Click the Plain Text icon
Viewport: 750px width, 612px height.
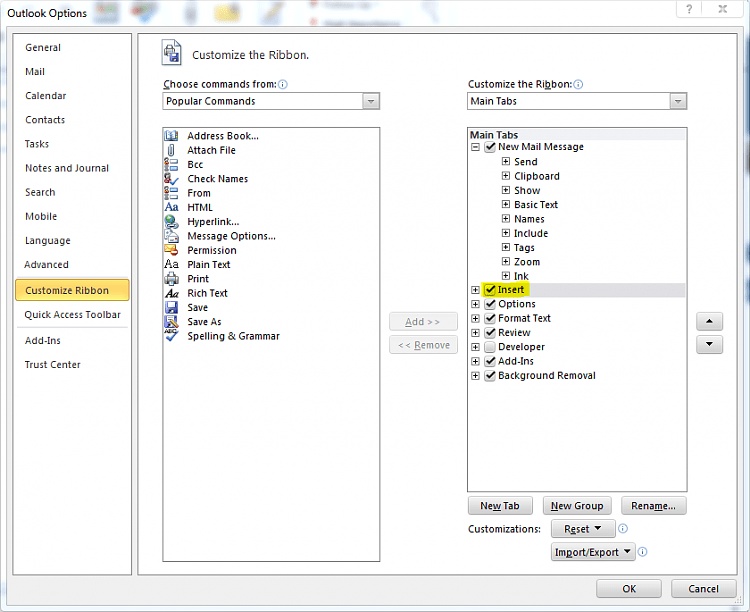tap(171, 264)
